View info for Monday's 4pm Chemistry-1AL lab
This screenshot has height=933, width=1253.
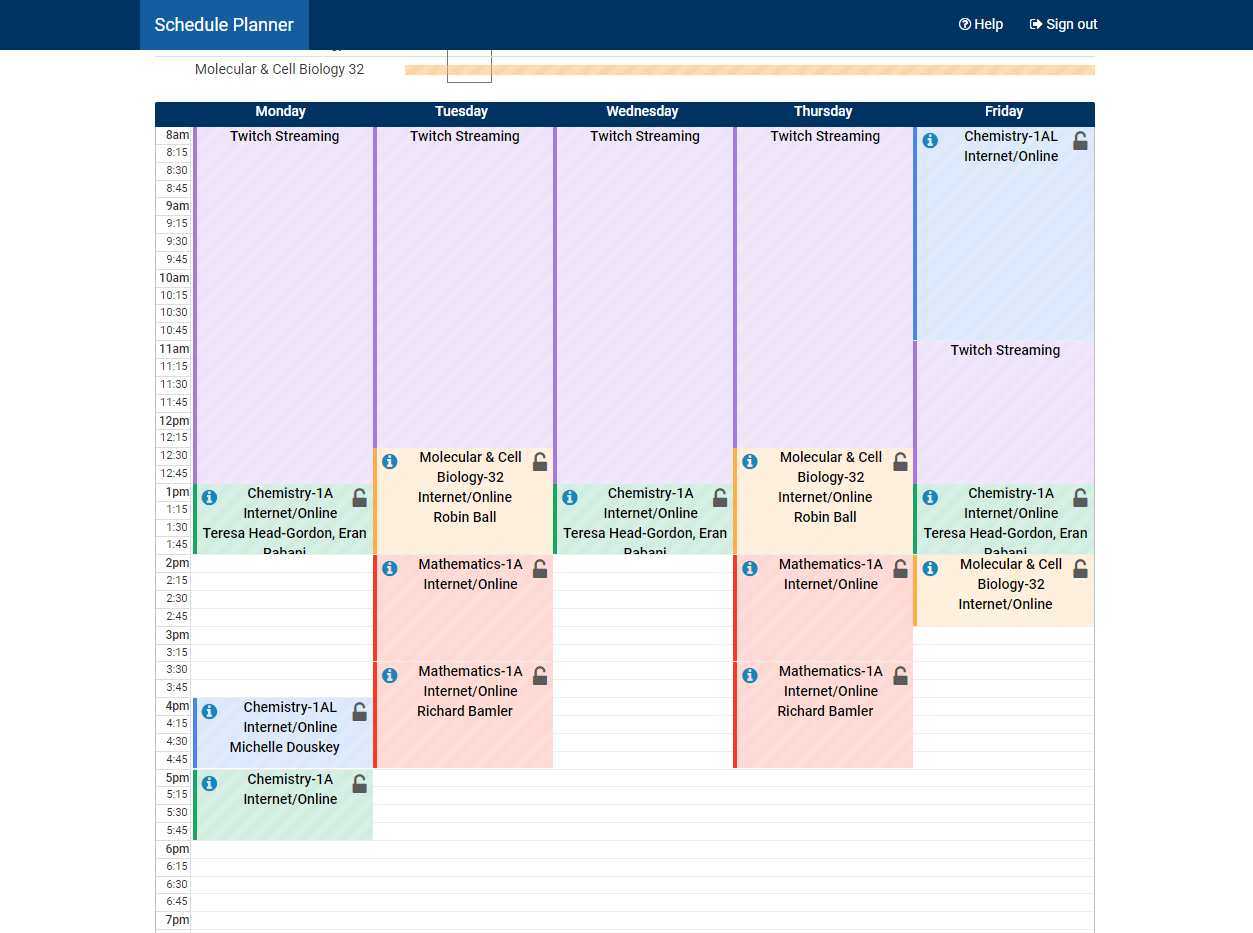coord(209,711)
